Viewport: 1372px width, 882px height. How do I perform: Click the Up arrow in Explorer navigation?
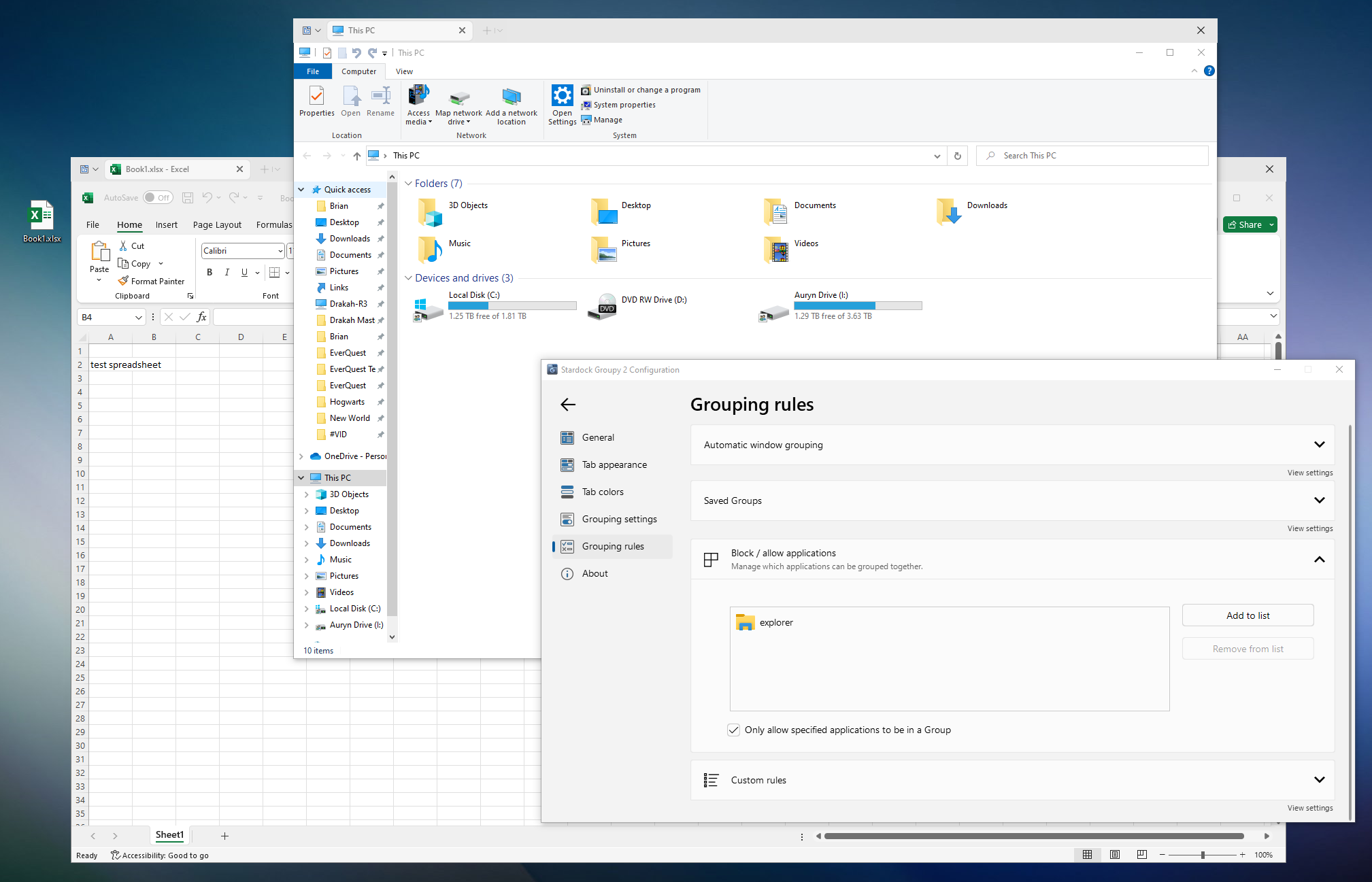[x=356, y=156]
